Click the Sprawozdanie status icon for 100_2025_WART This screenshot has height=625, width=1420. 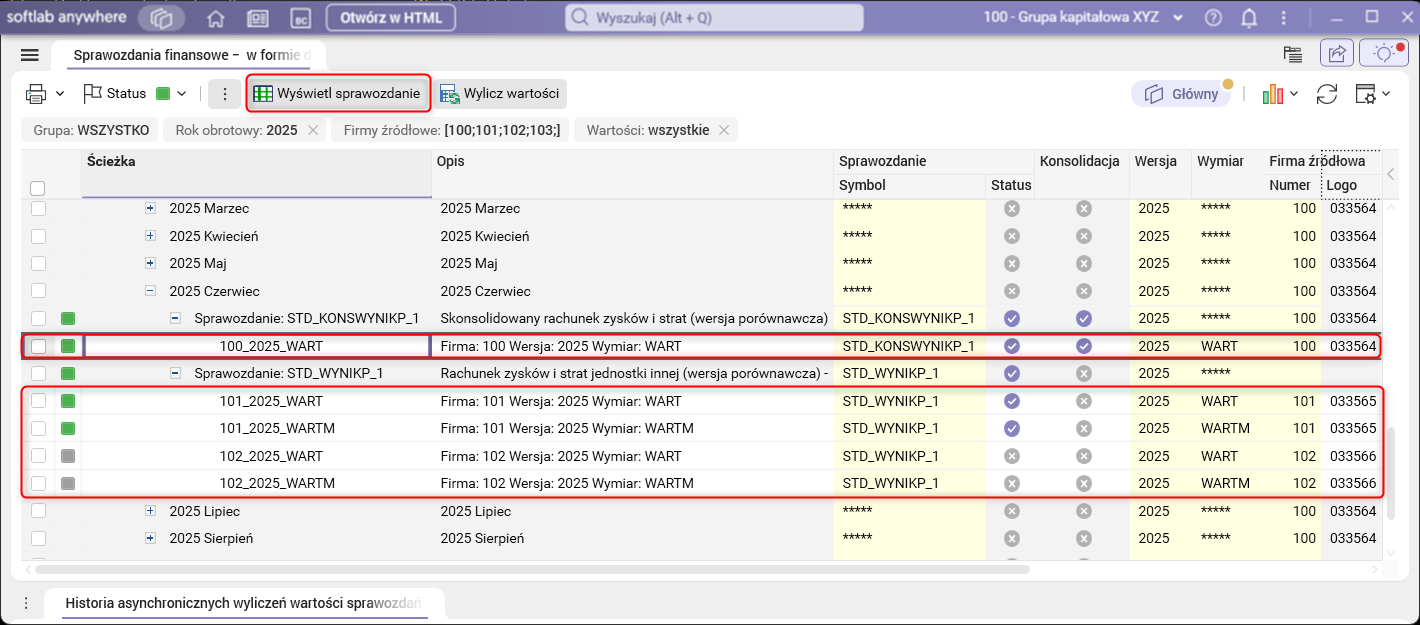(x=1011, y=346)
